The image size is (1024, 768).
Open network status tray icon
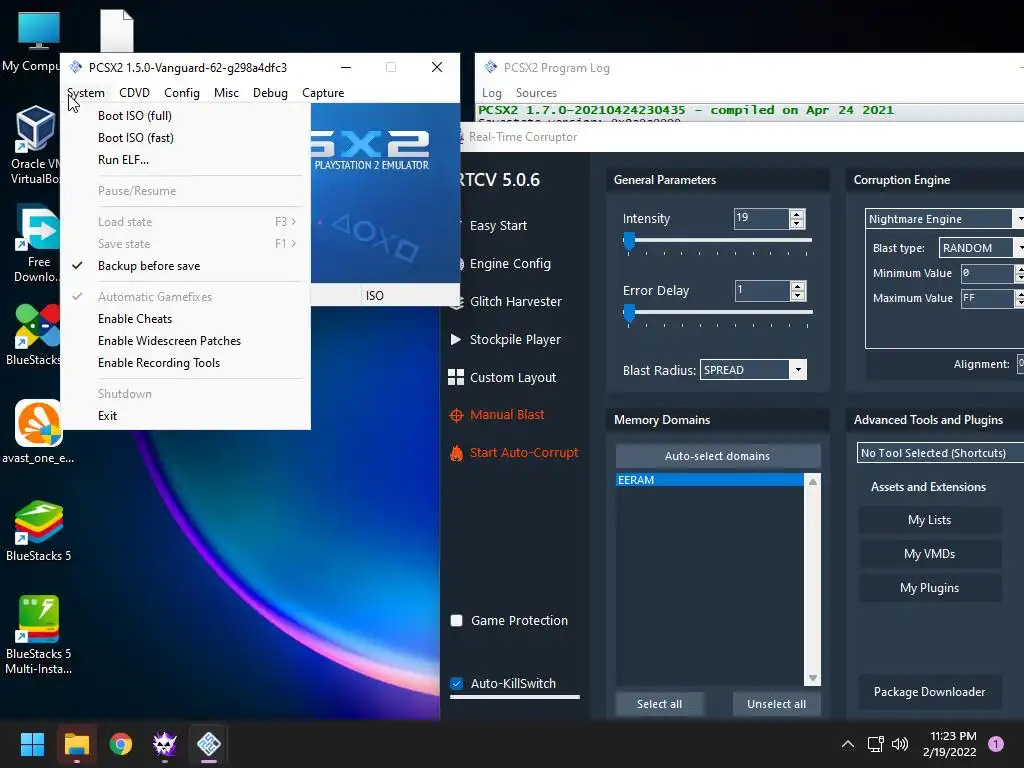(x=875, y=744)
